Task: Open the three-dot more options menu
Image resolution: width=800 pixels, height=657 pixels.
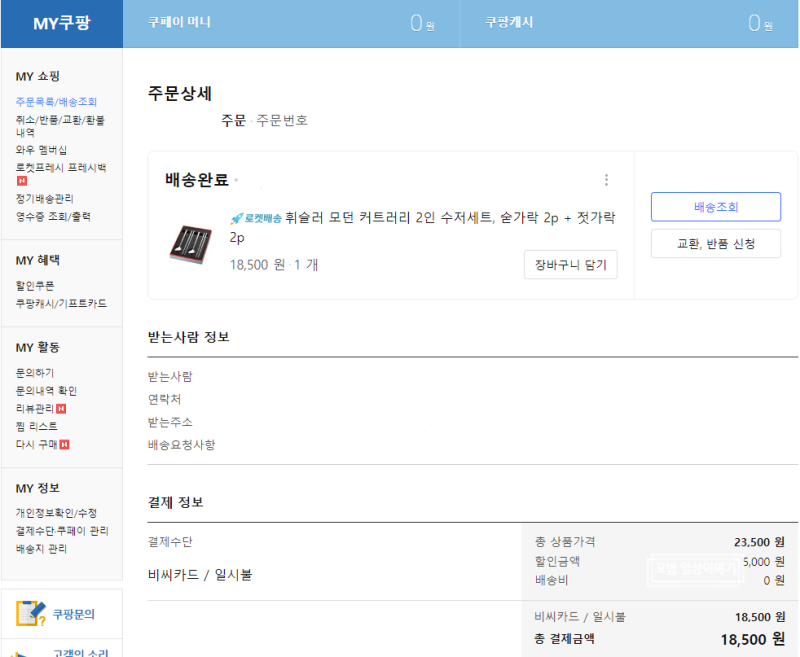Action: click(x=606, y=180)
